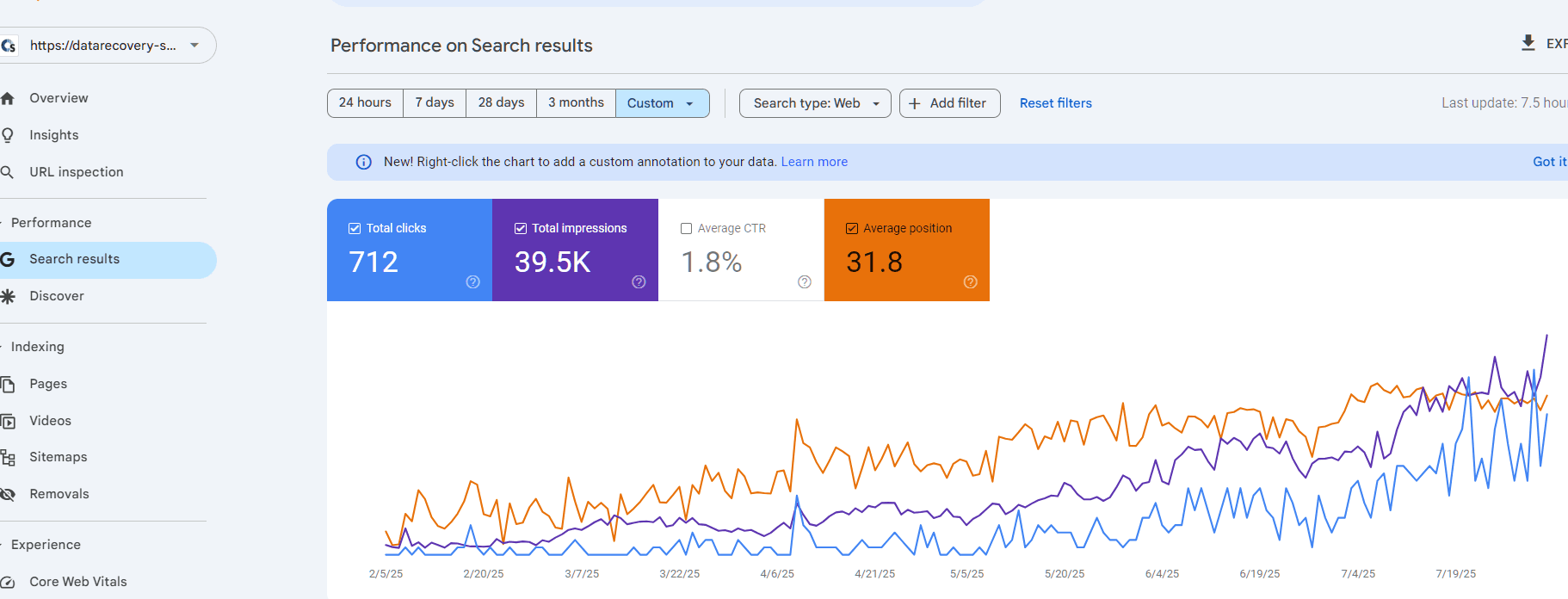This screenshot has height=599, width=1568.
Task: Click the Reset filters link
Action: (1055, 103)
